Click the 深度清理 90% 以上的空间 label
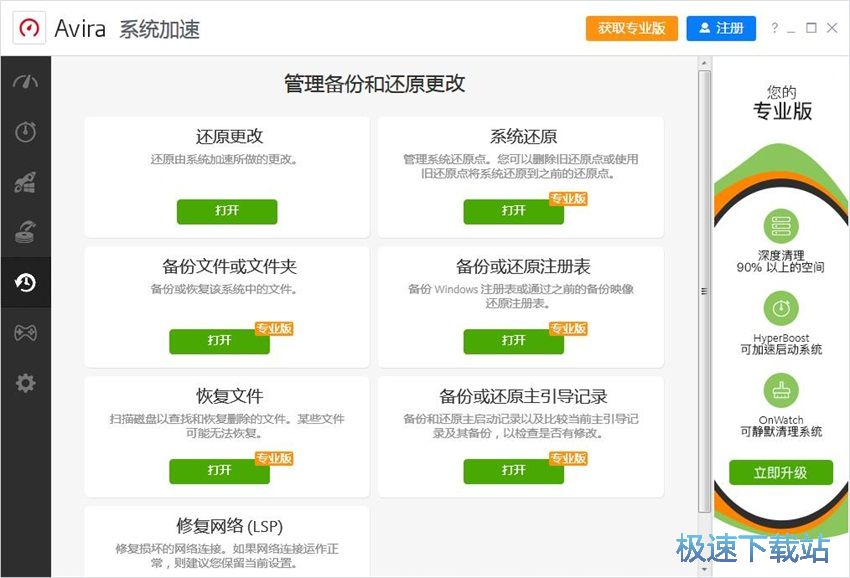This screenshot has width=850, height=578. (x=781, y=261)
